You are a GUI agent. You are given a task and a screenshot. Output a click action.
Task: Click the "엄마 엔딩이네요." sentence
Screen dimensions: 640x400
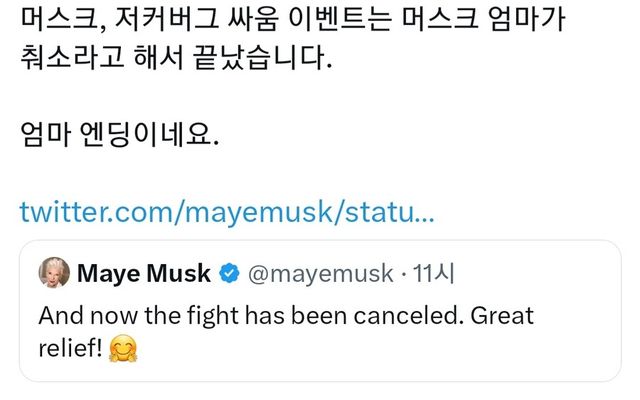tap(117, 133)
